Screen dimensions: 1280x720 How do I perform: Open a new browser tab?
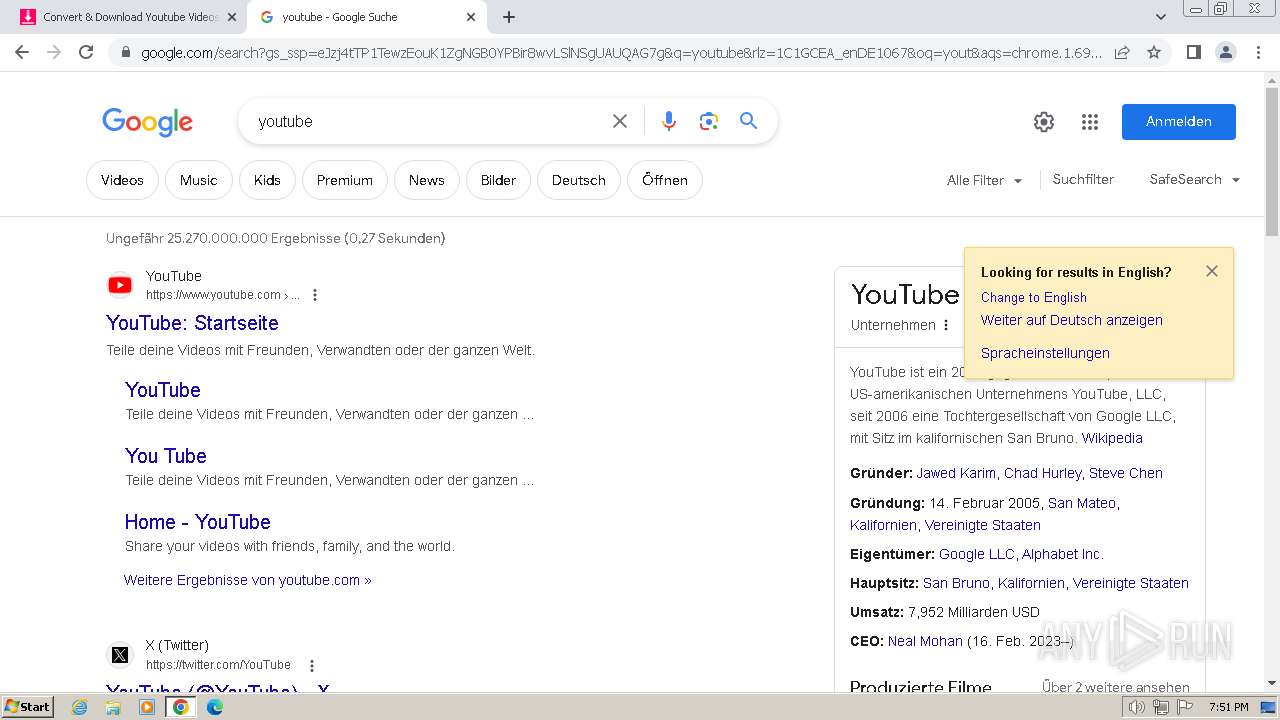[509, 17]
